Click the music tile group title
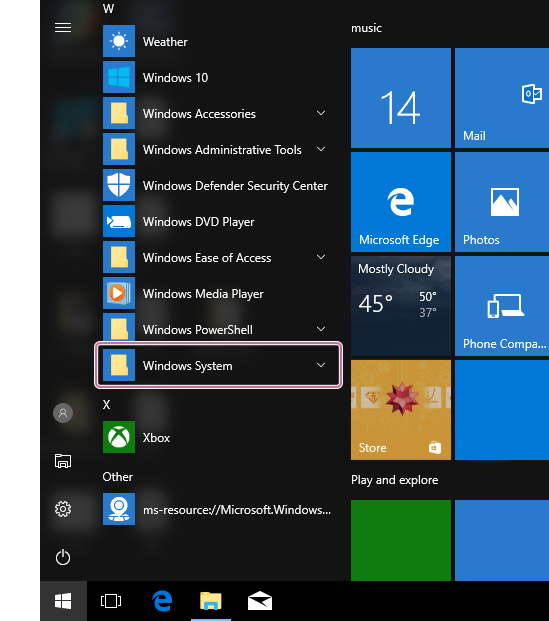 [x=366, y=28]
